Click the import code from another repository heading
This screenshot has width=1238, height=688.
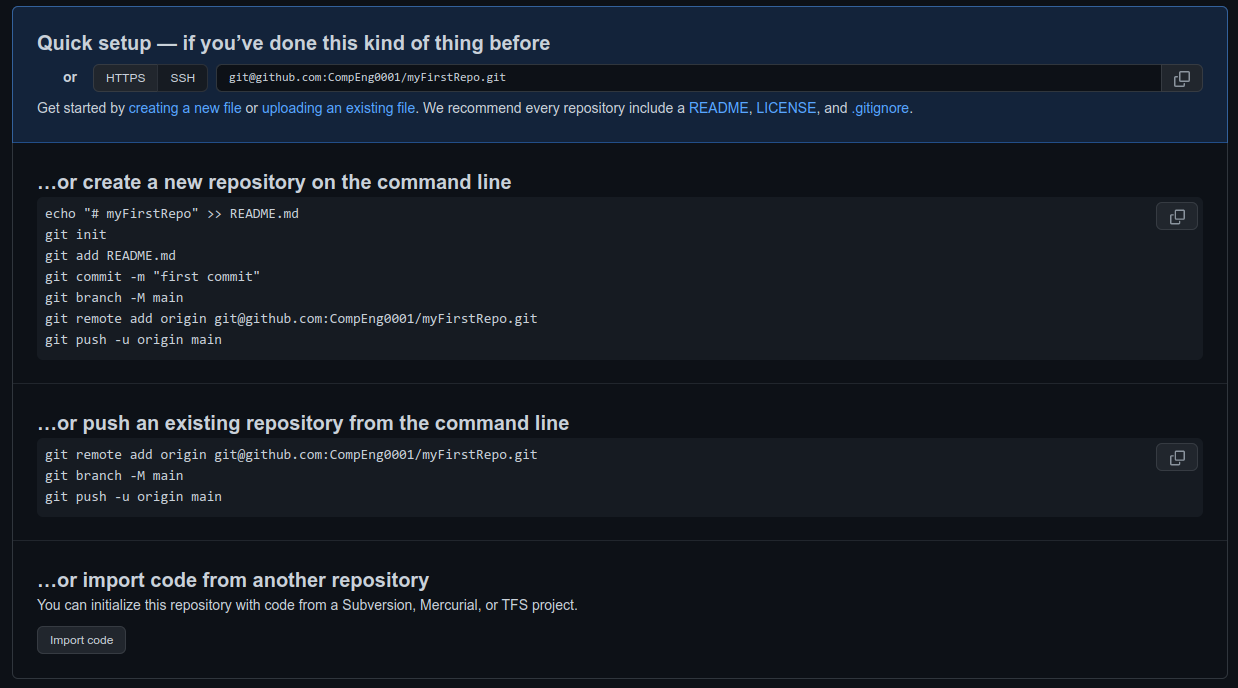tap(233, 580)
